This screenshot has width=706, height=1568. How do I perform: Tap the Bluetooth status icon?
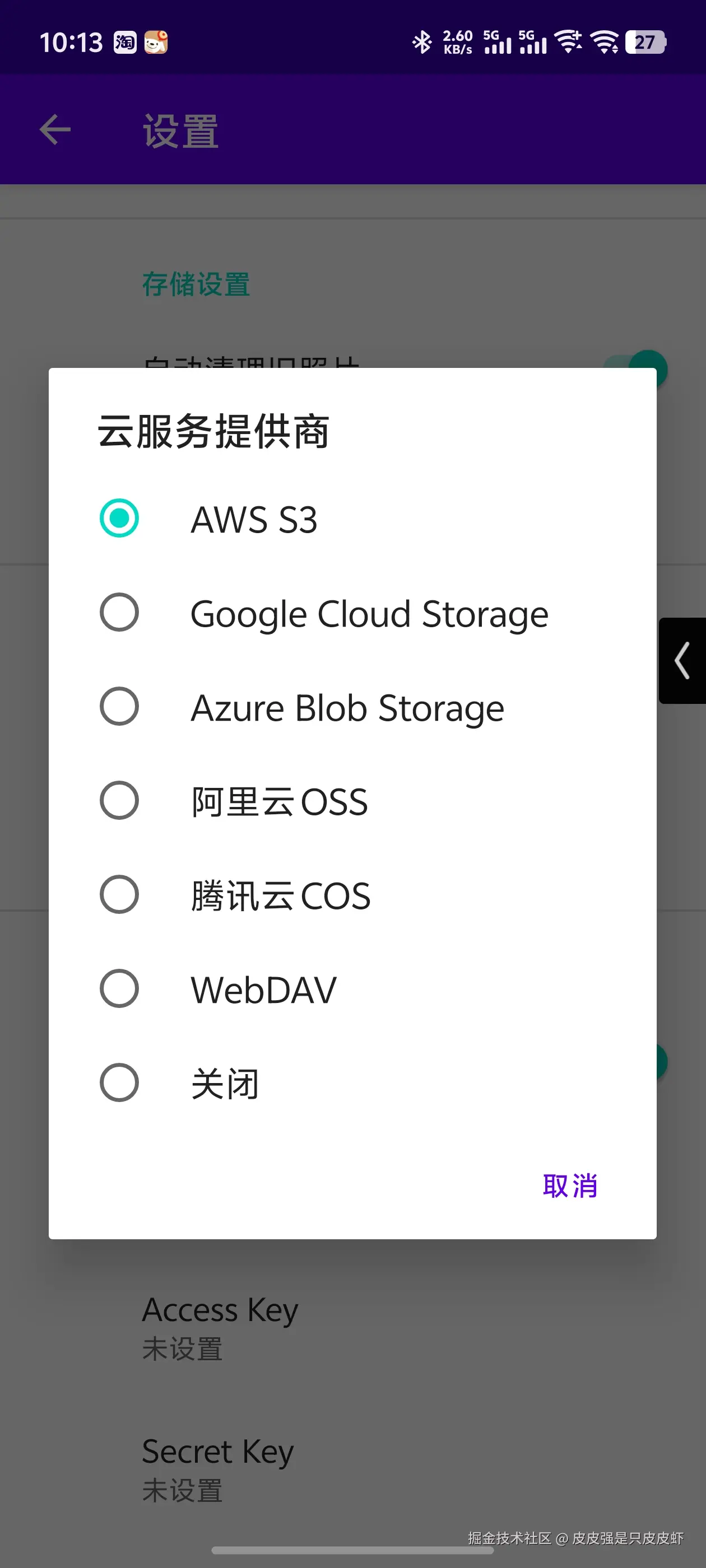pyautogui.click(x=421, y=42)
